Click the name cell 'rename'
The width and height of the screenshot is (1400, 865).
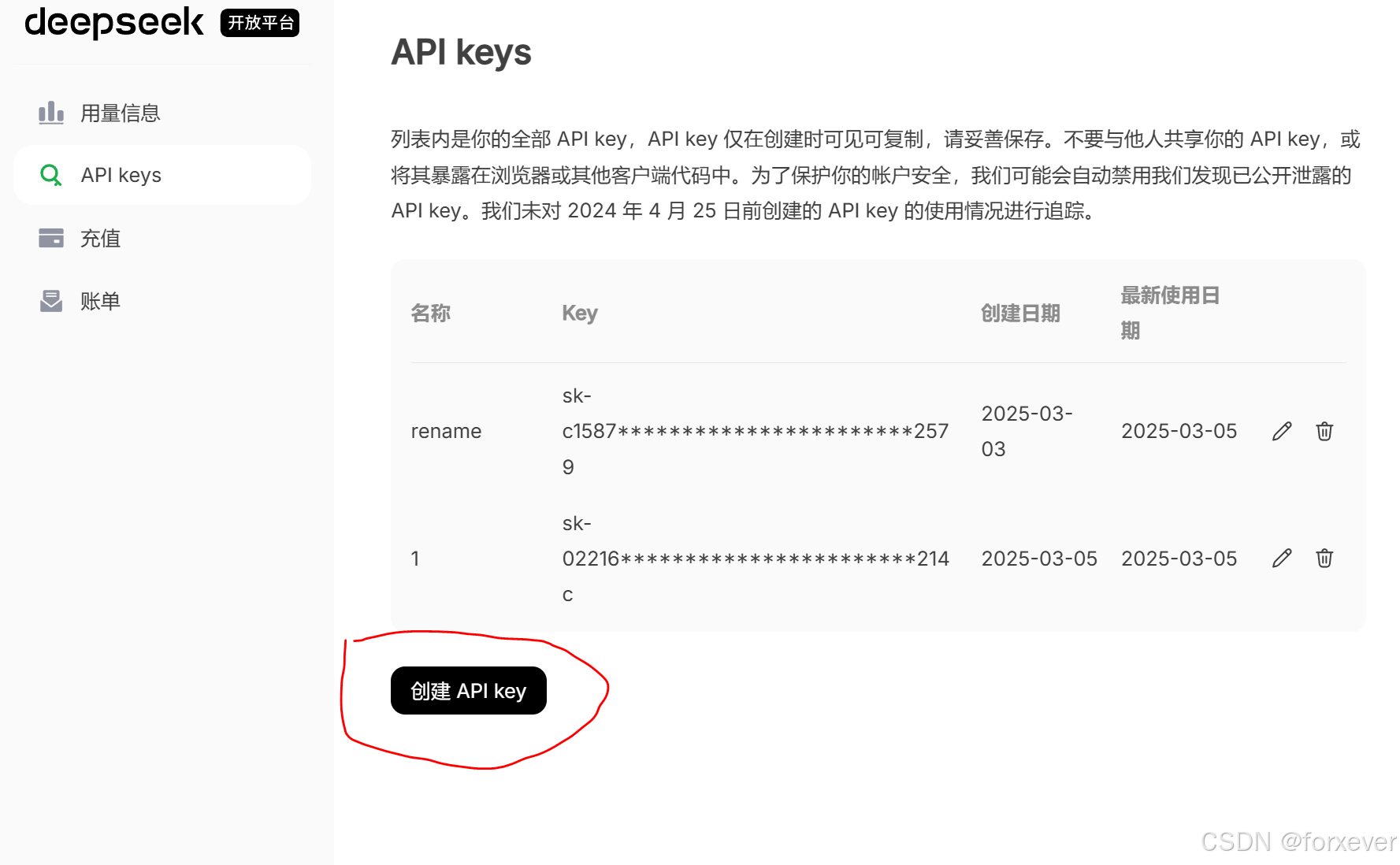click(x=446, y=431)
